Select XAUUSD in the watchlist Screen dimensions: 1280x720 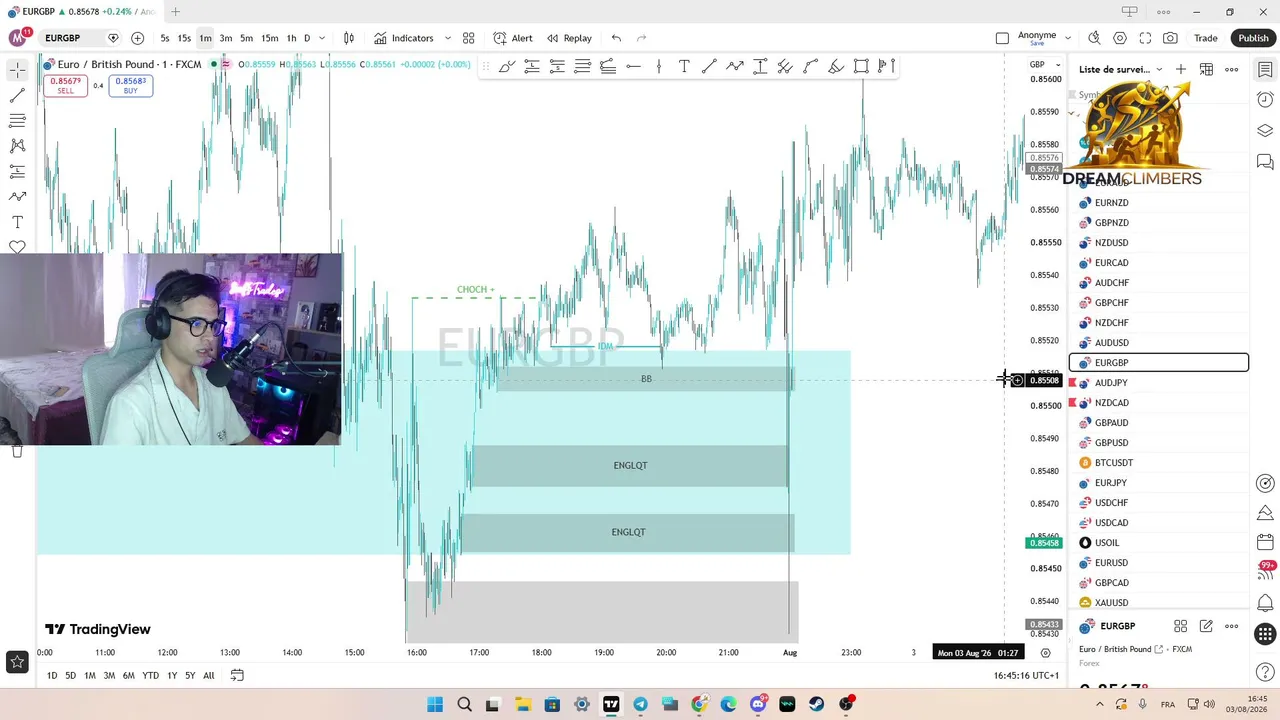point(1159,603)
